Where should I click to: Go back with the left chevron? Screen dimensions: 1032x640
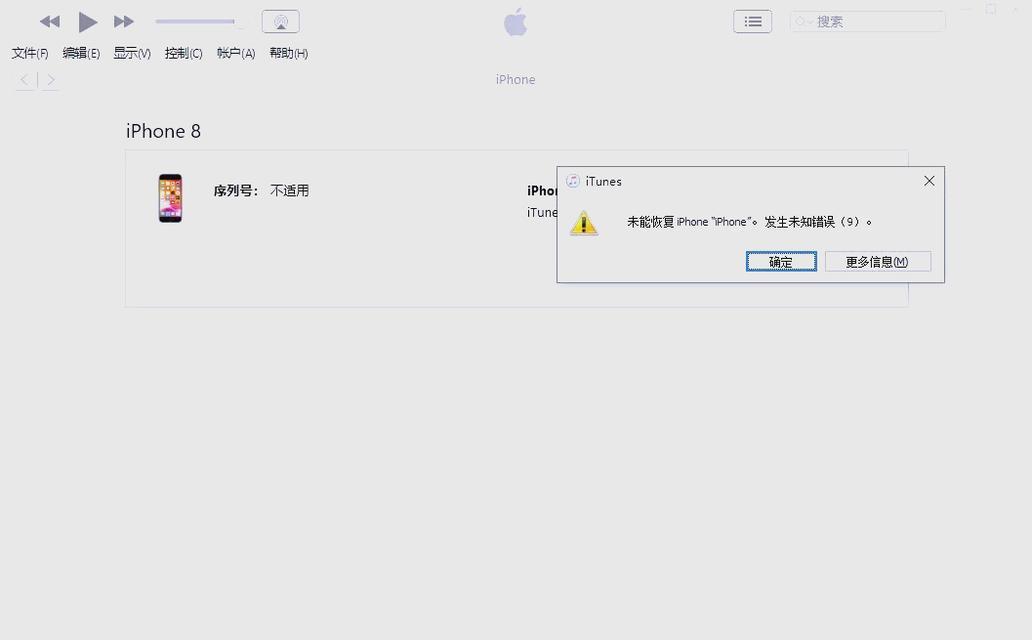pos(24,80)
